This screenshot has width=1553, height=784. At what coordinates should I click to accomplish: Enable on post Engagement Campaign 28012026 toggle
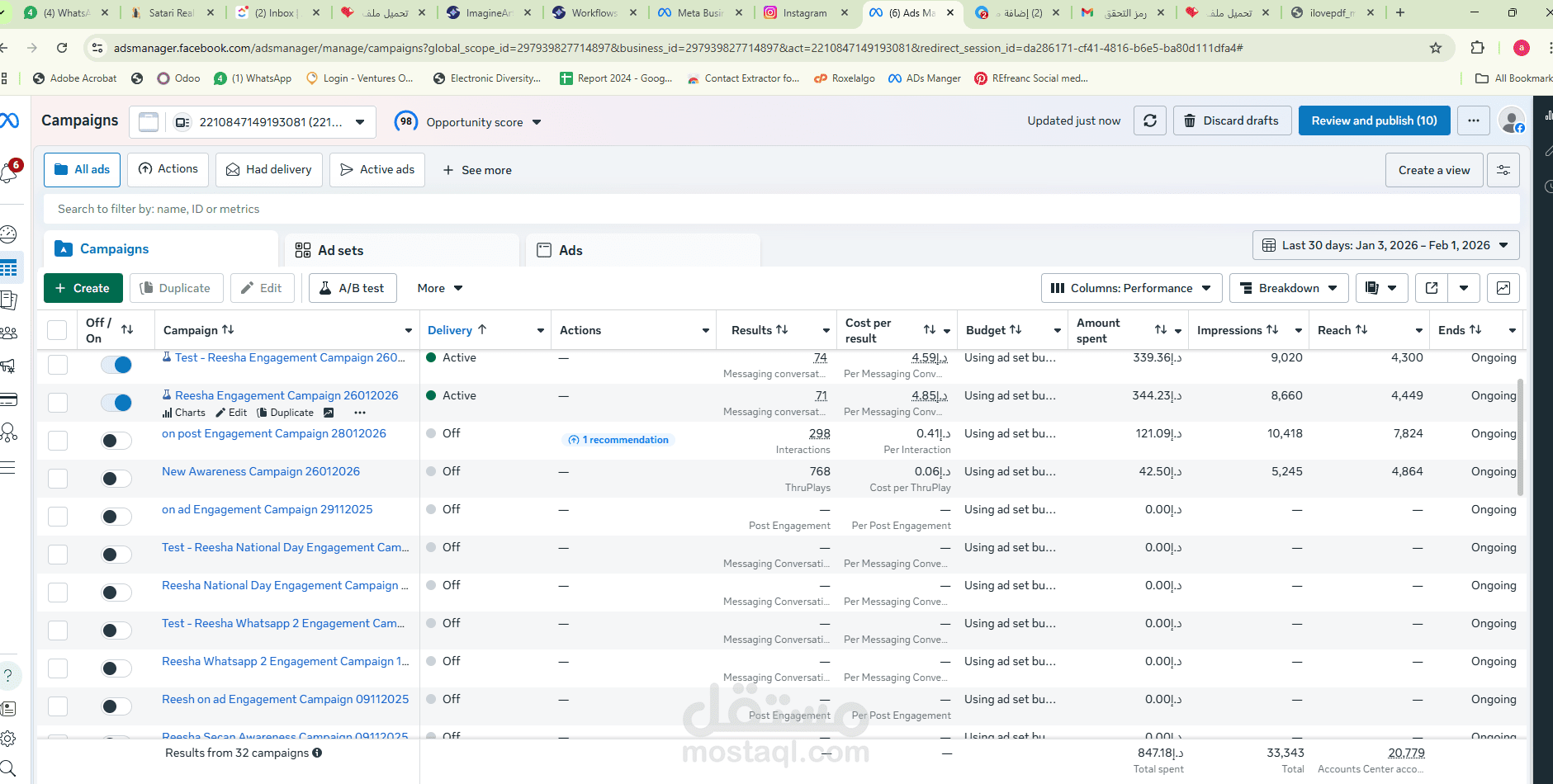[x=116, y=441]
